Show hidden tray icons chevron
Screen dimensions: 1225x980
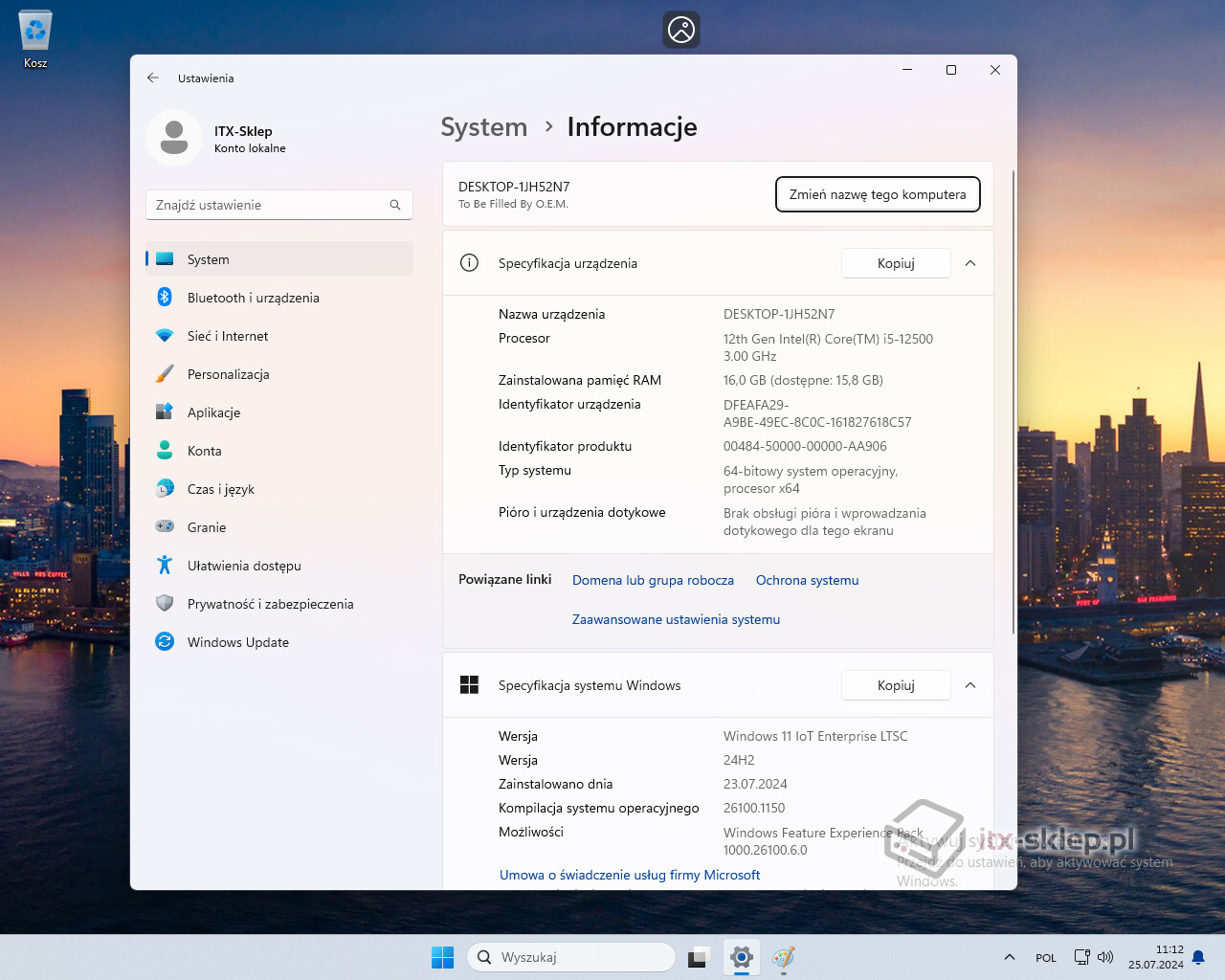click(1009, 957)
